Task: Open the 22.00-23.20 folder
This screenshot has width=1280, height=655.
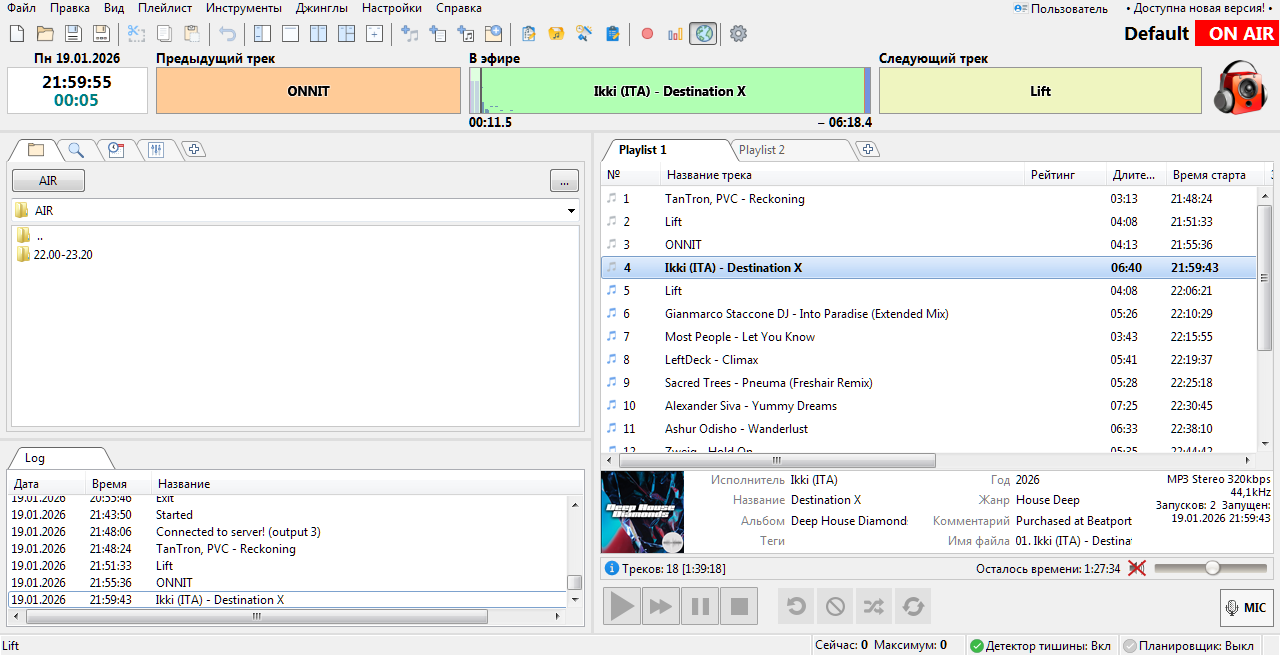Action: click(62, 254)
